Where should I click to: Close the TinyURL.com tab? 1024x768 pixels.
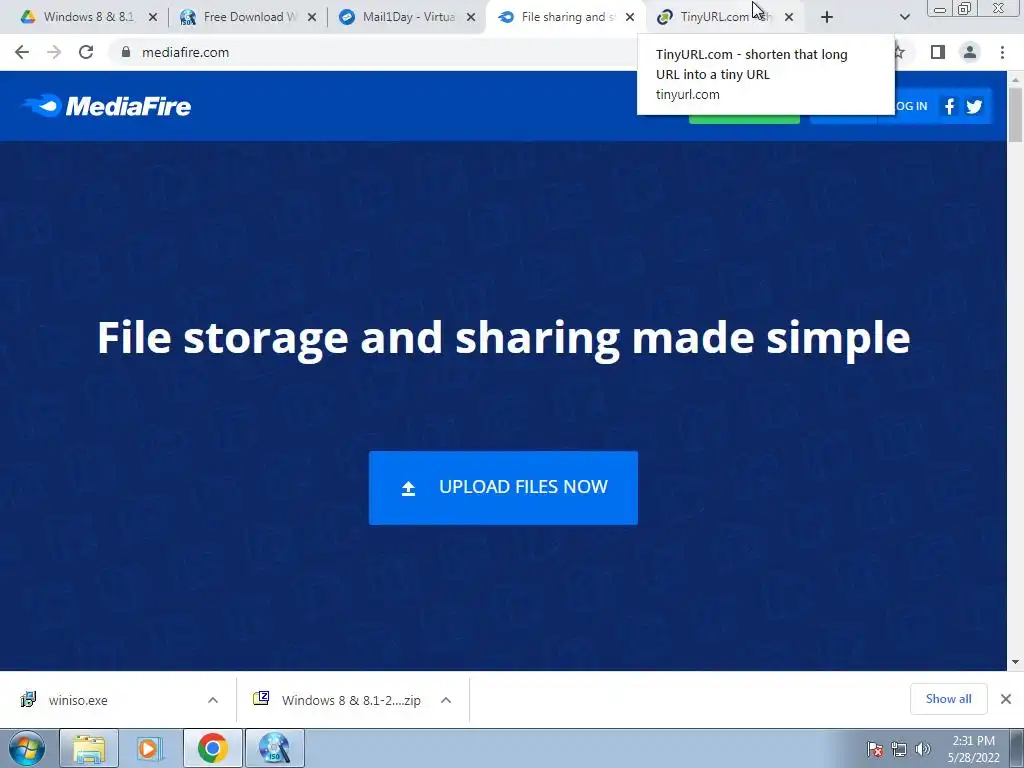(789, 17)
